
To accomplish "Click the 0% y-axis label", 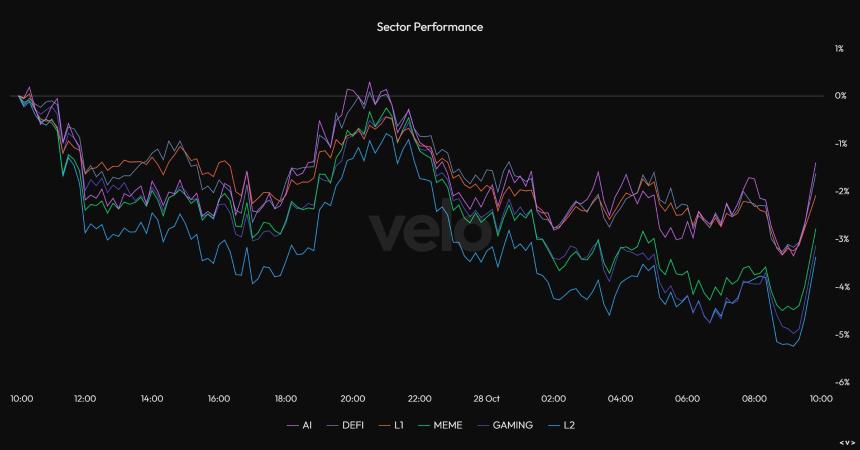I will 841,96.
